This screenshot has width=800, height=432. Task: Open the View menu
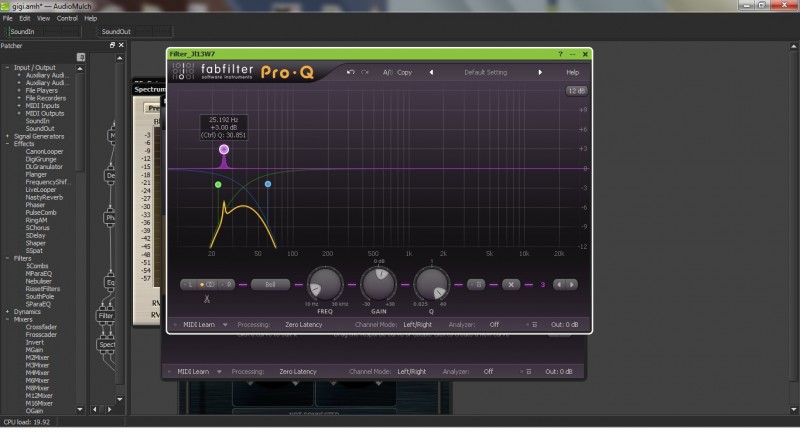coord(43,18)
